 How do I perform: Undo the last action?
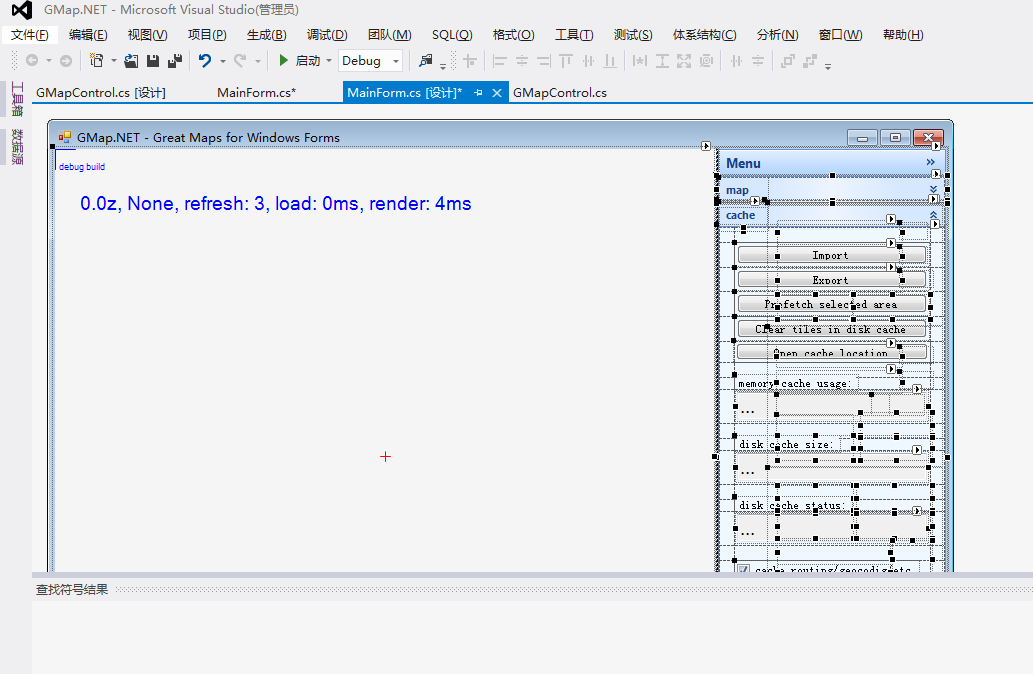click(205, 61)
